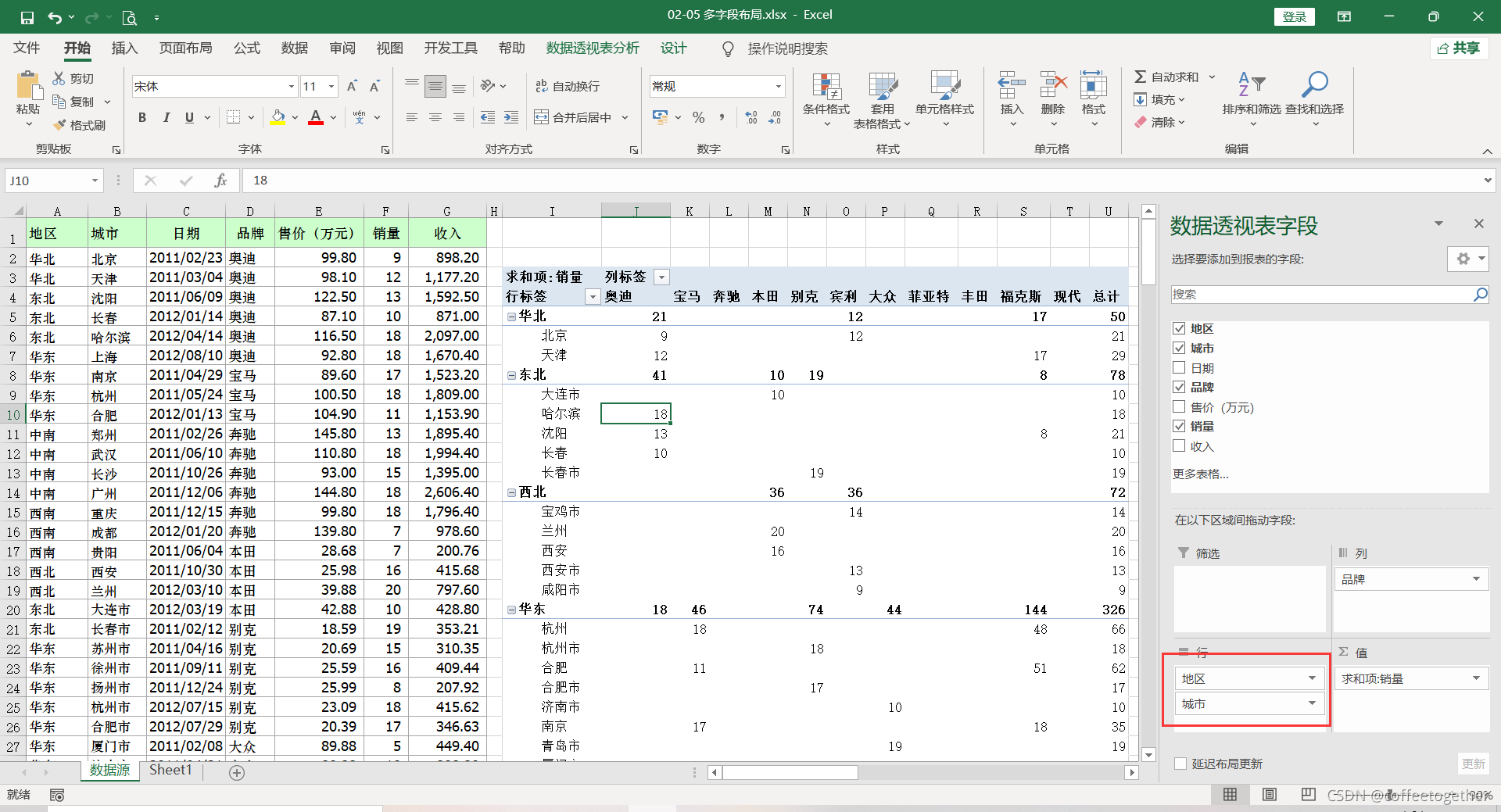Open the font size dropdown
1501x812 pixels.
click(331, 86)
